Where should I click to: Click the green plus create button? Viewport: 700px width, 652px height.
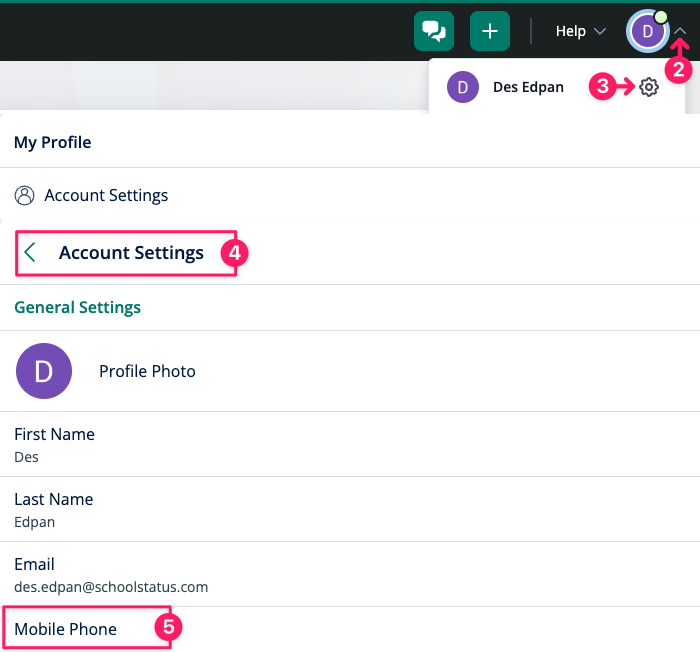pyautogui.click(x=489, y=31)
